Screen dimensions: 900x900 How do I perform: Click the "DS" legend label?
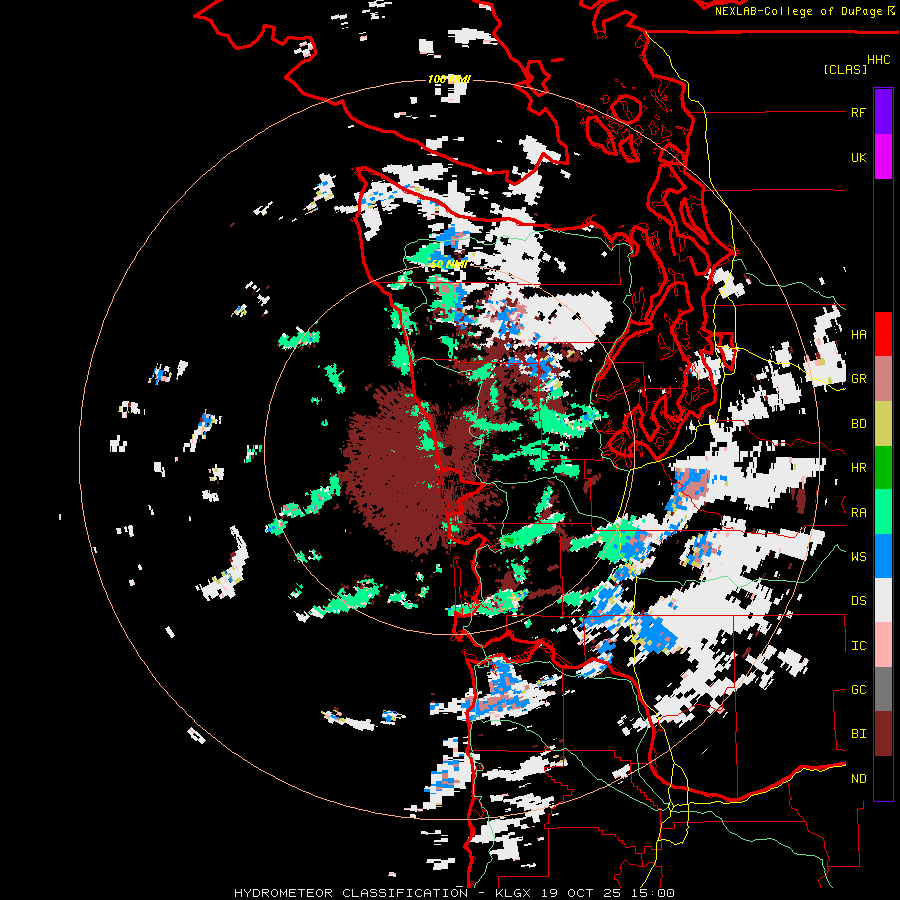(858, 601)
